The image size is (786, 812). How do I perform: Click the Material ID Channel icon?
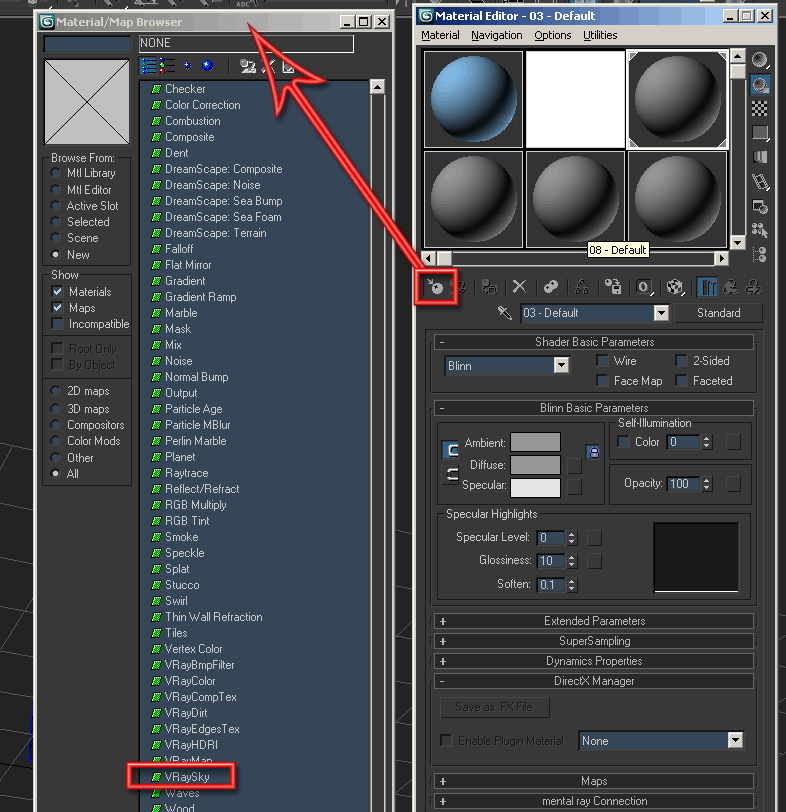coord(644,286)
